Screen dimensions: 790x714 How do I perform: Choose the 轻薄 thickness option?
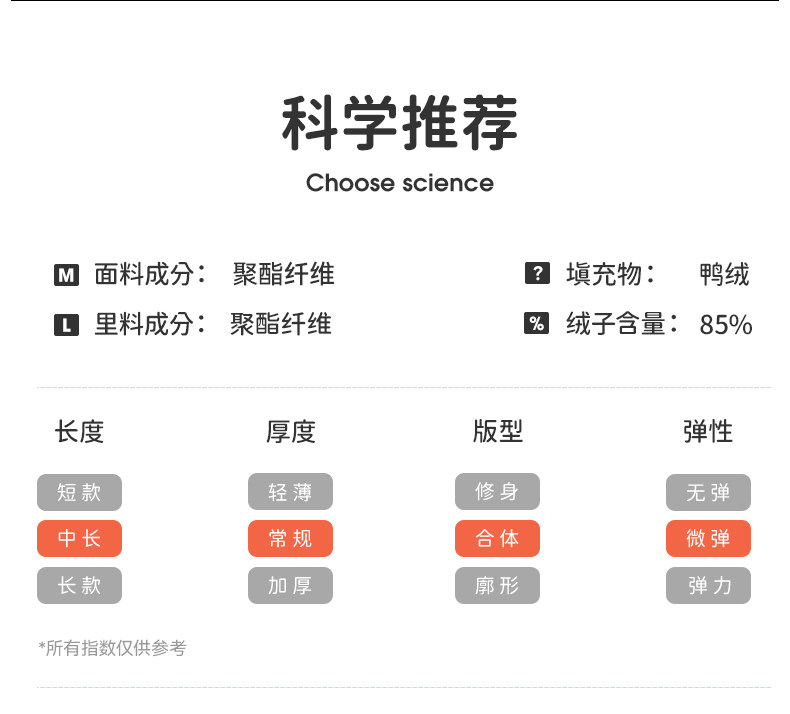click(x=290, y=492)
